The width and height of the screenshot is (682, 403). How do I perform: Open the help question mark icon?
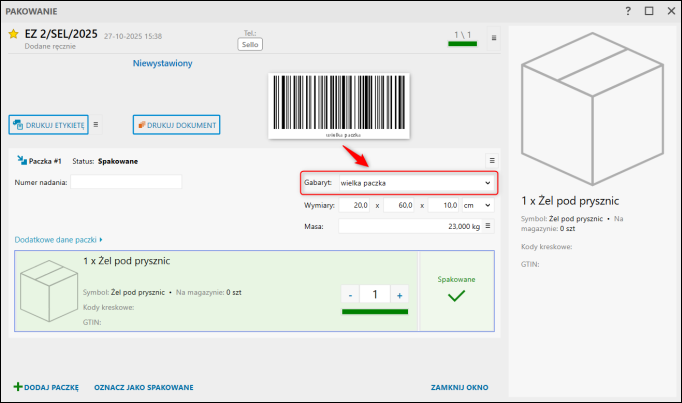627,11
